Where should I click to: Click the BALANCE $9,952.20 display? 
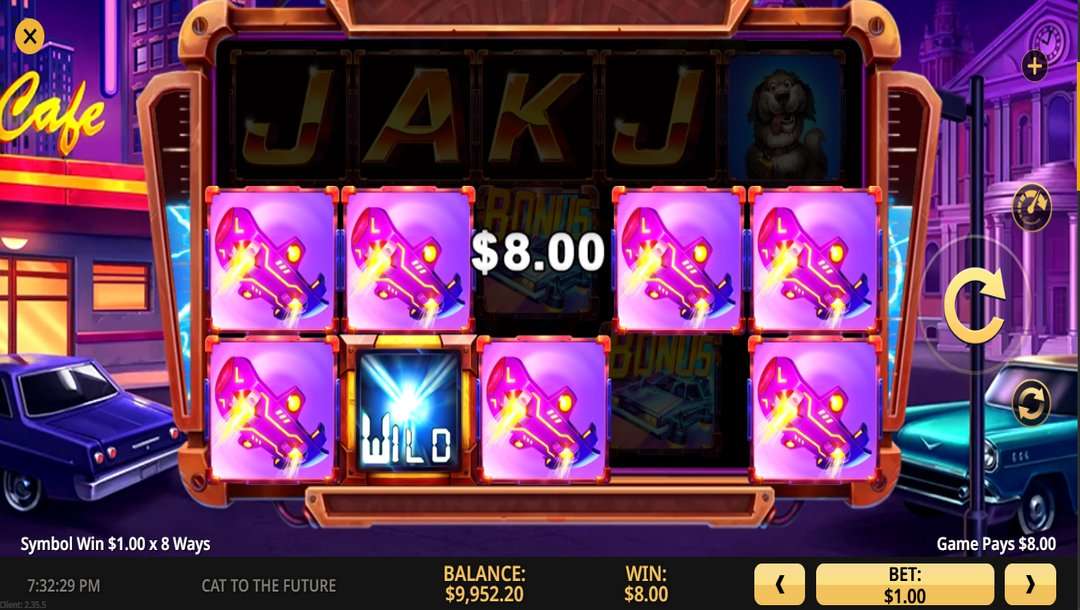coord(484,584)
